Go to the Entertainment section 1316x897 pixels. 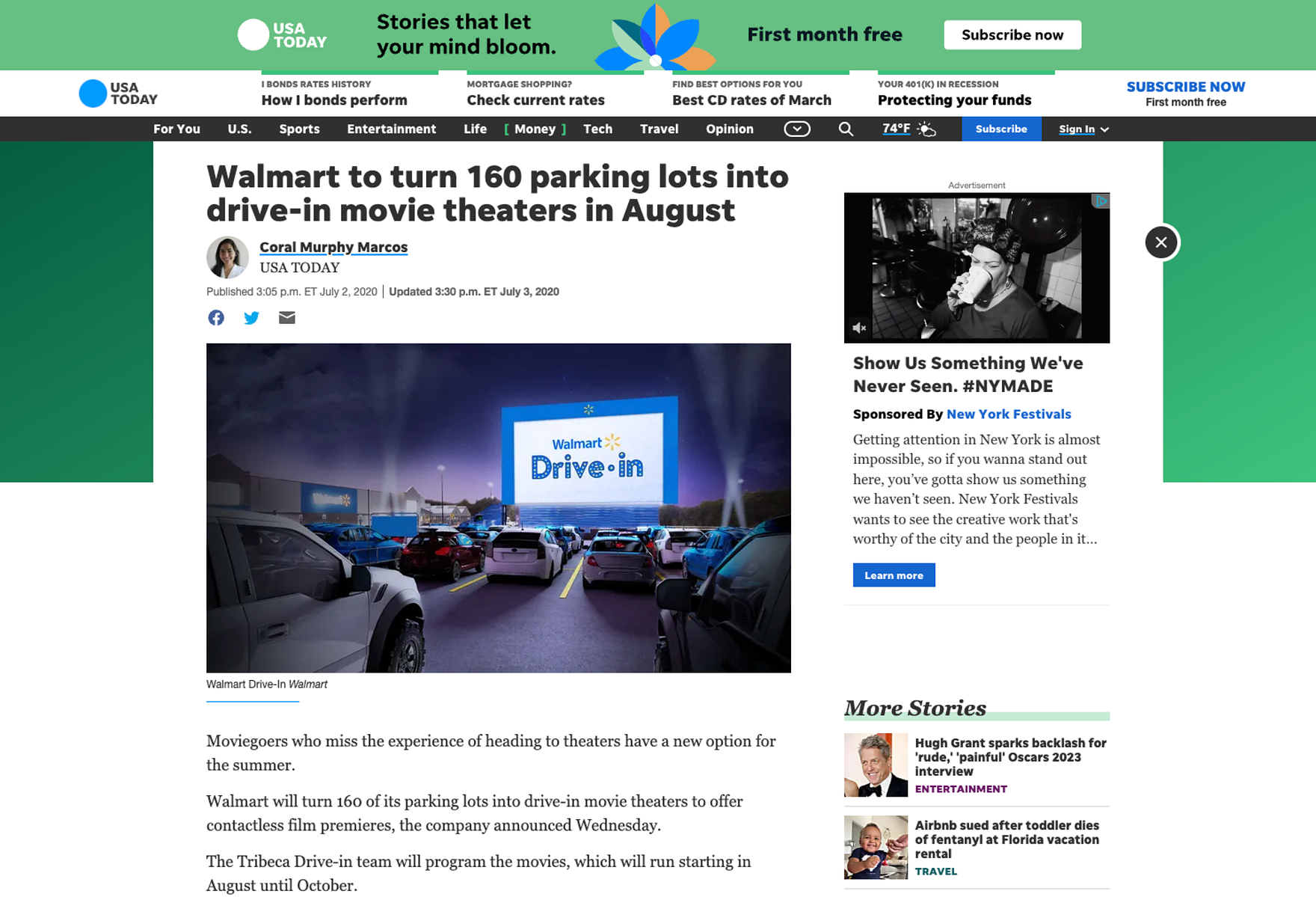(391, 129)
